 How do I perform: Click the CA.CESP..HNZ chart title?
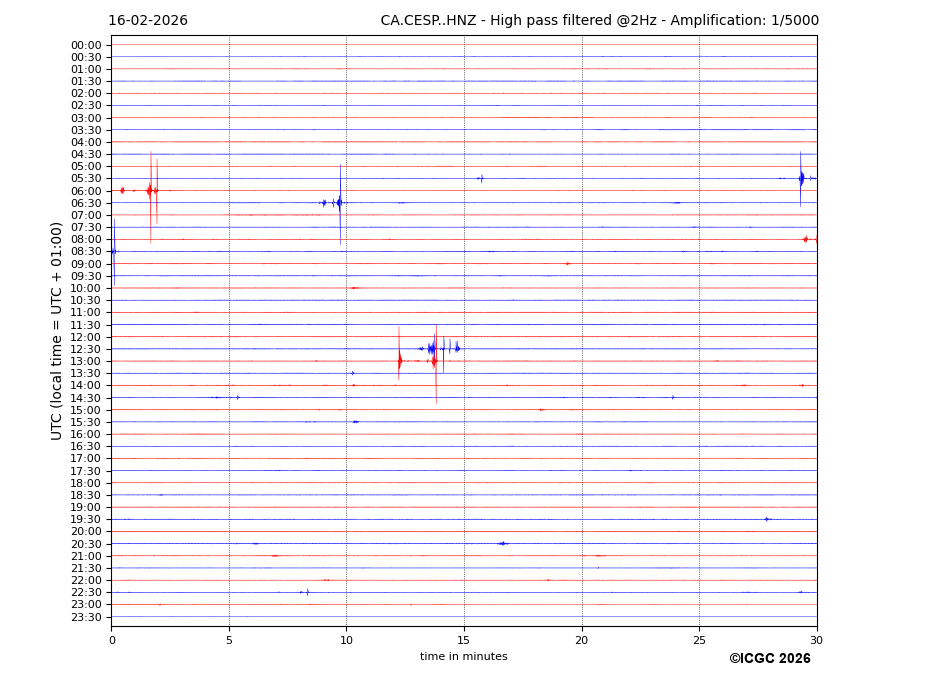click(x=599, y=21)
